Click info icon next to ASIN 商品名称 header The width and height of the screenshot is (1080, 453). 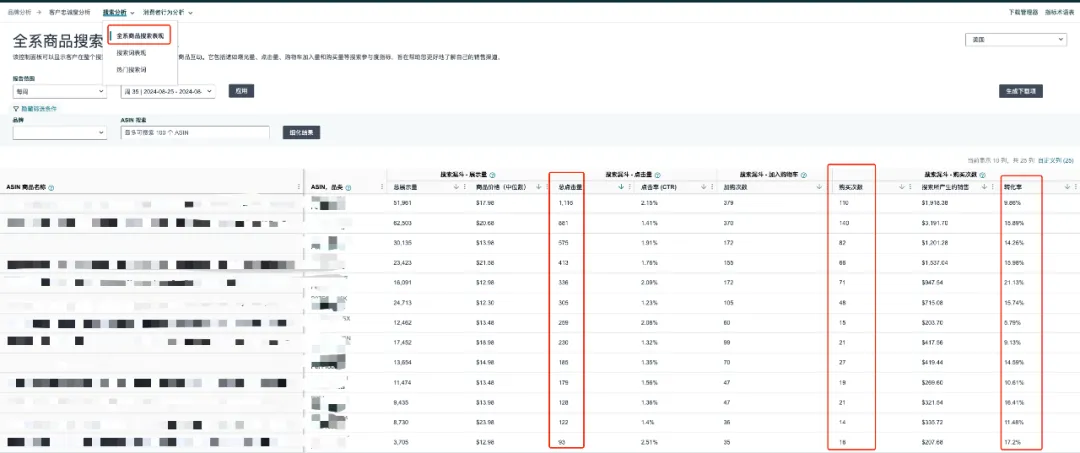tap(52, 187)
